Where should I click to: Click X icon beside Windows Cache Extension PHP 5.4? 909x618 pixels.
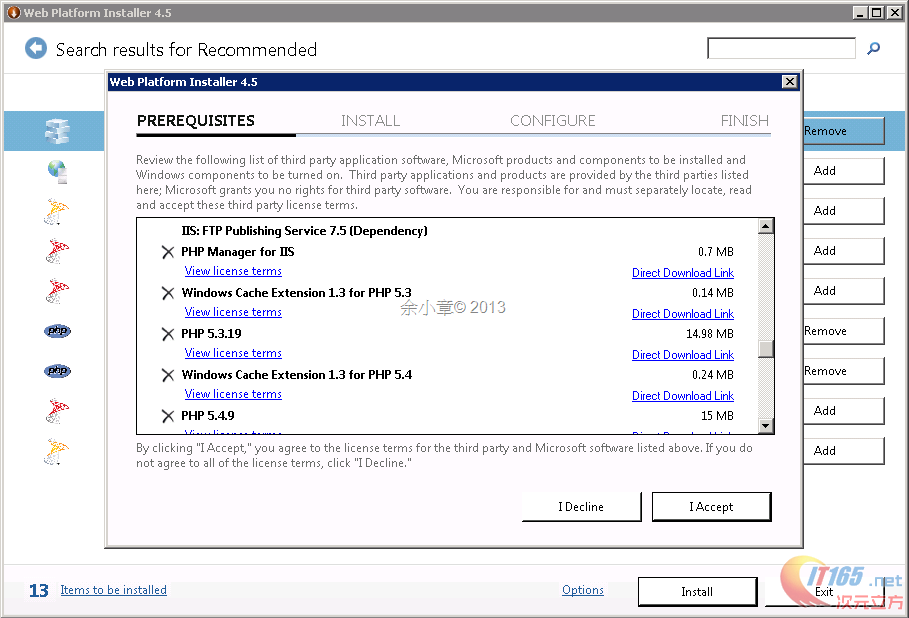(168, 375)
